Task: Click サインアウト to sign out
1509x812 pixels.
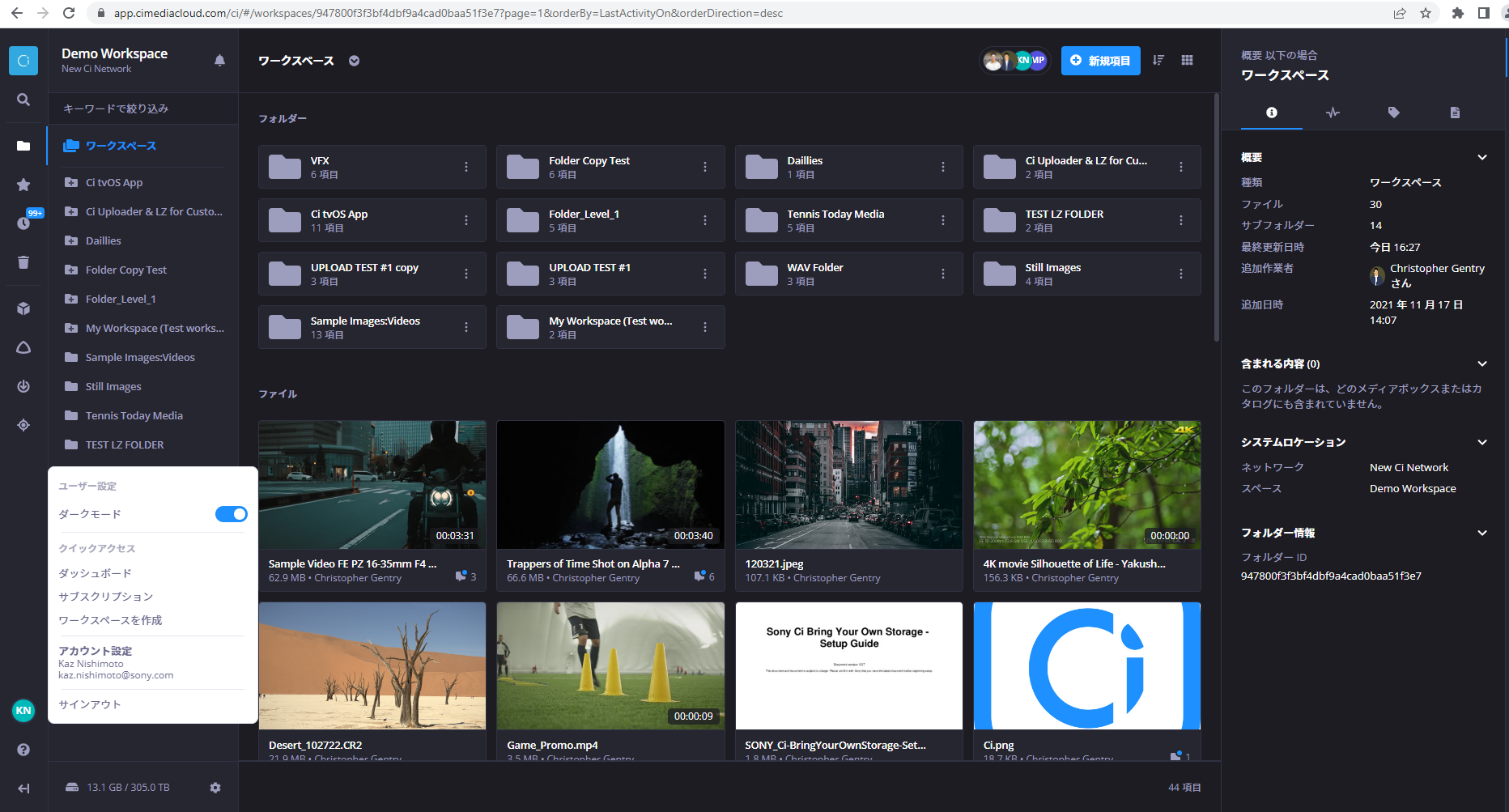Action: coord(90,704)
